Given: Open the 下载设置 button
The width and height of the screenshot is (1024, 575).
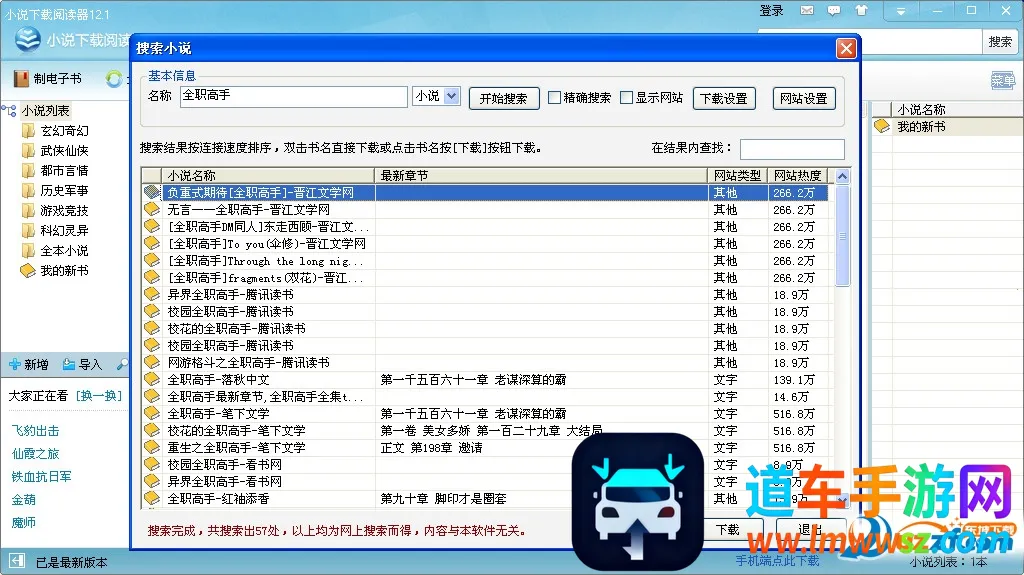Looking at the screenshot, I should coord(724,99).
